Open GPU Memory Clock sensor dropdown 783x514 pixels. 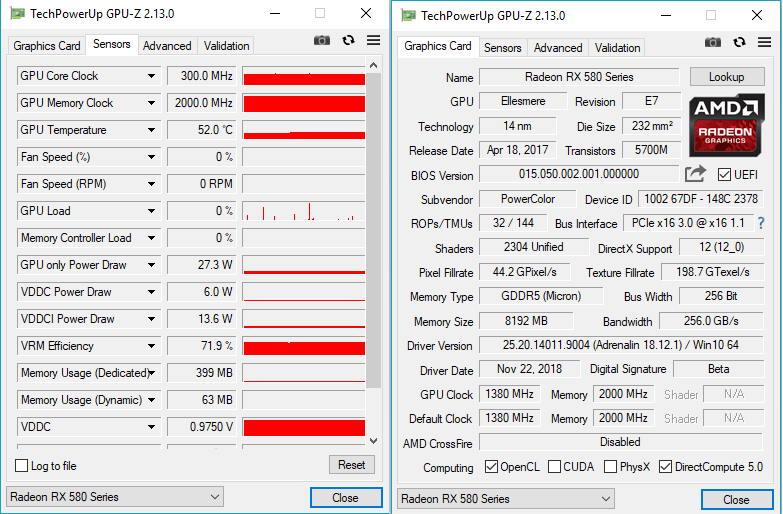coord(151,103)
